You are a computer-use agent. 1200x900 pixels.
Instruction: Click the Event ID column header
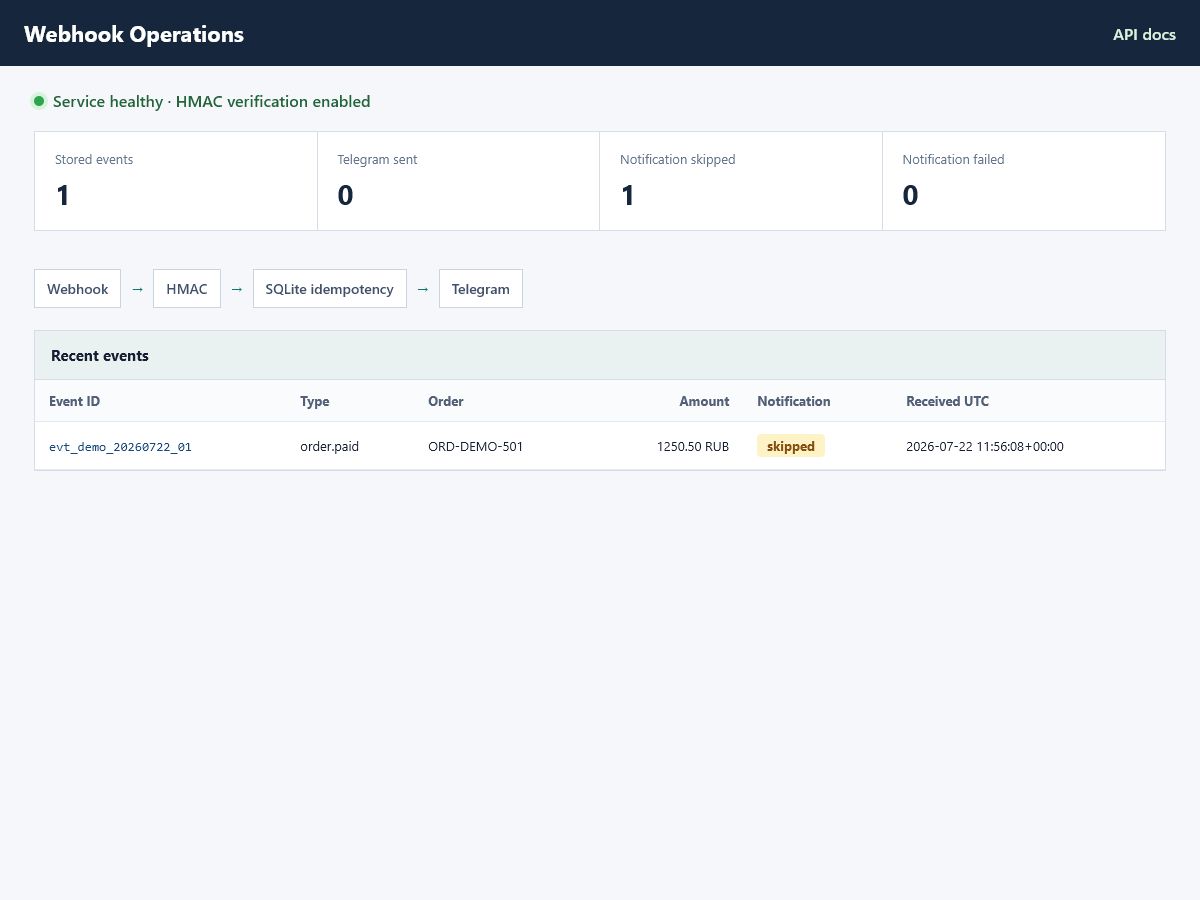(x=75, y=401)
